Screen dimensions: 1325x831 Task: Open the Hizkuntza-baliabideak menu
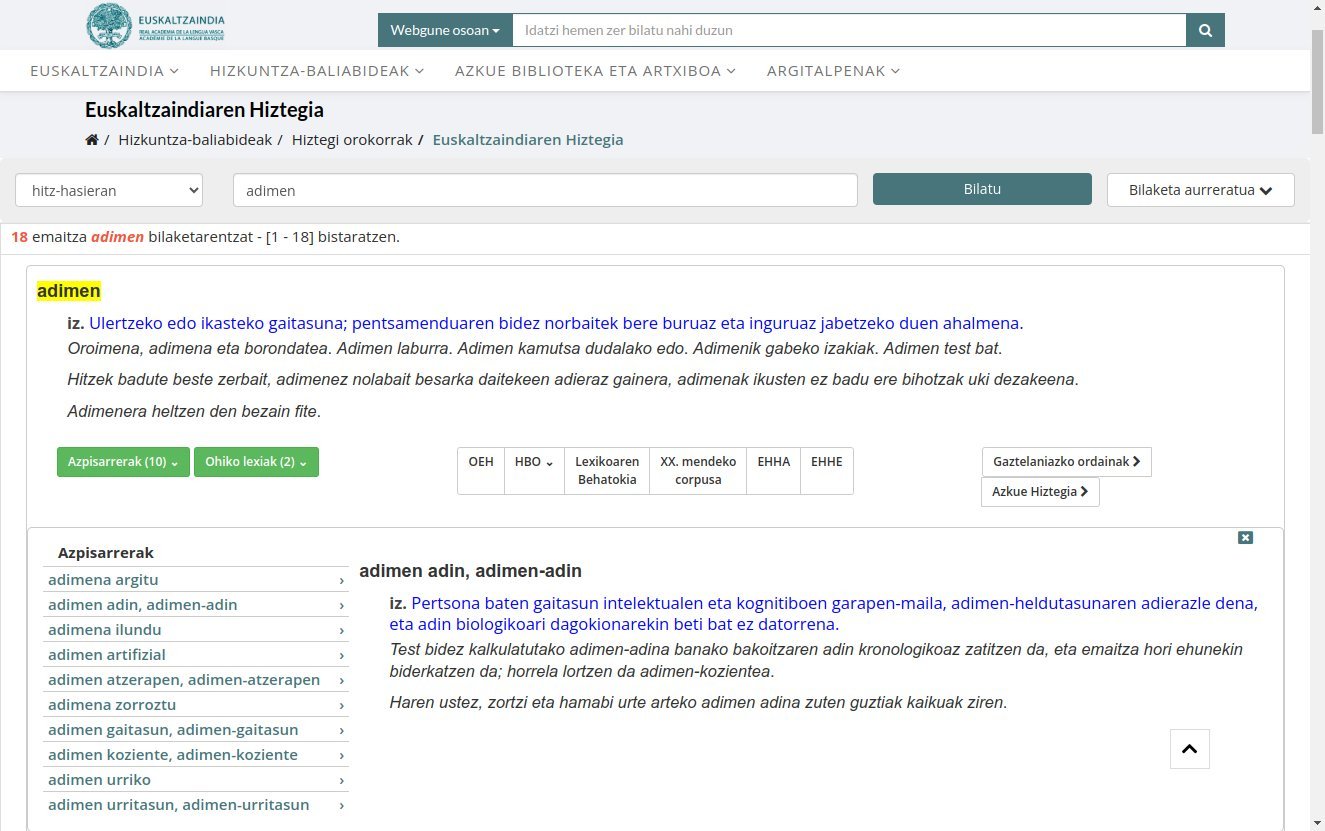tap(317, 71)
